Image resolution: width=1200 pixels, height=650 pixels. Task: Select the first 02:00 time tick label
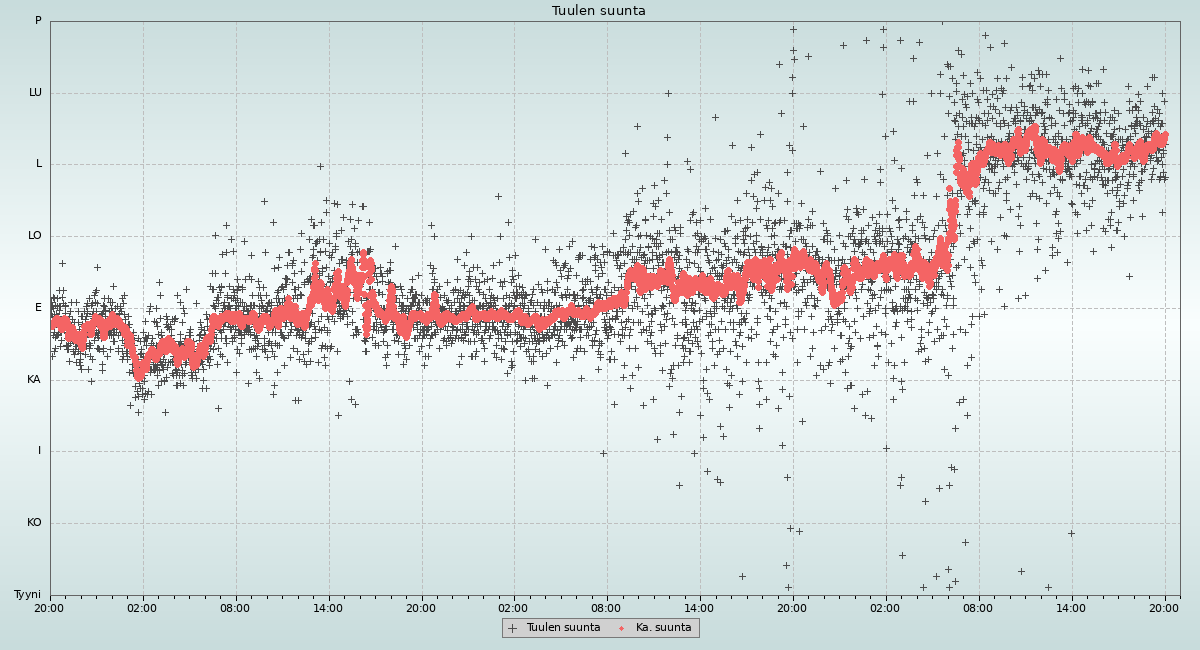pos(142,607)
